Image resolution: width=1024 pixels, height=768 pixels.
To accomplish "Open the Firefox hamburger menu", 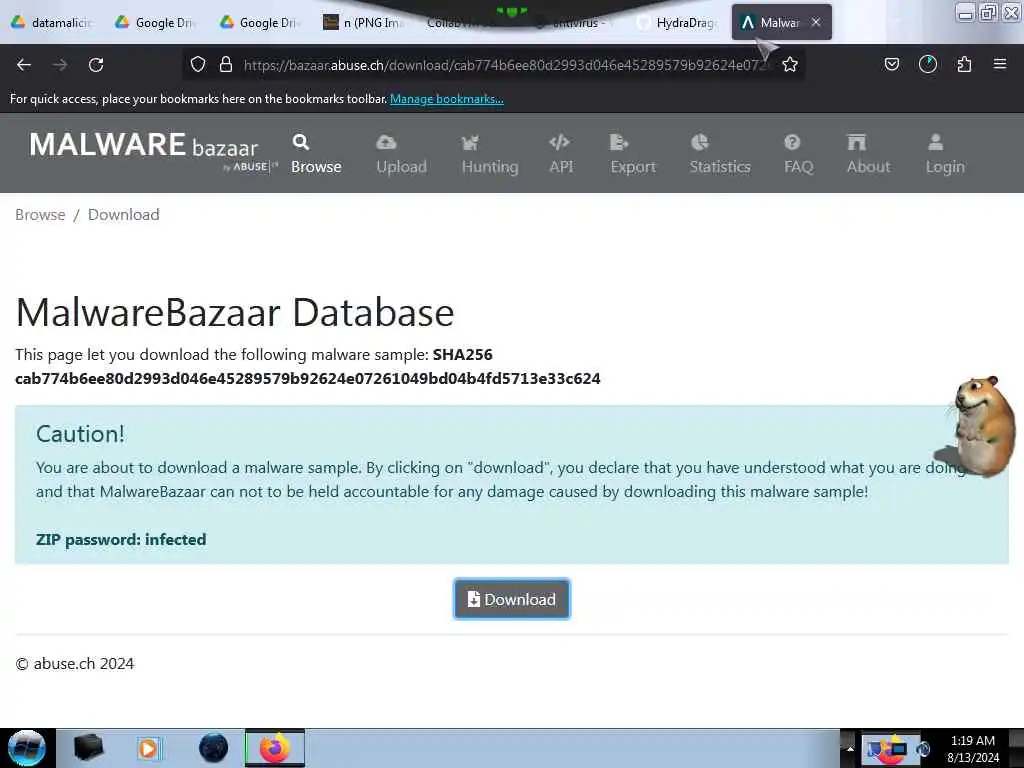I will tap(1000, 64).
